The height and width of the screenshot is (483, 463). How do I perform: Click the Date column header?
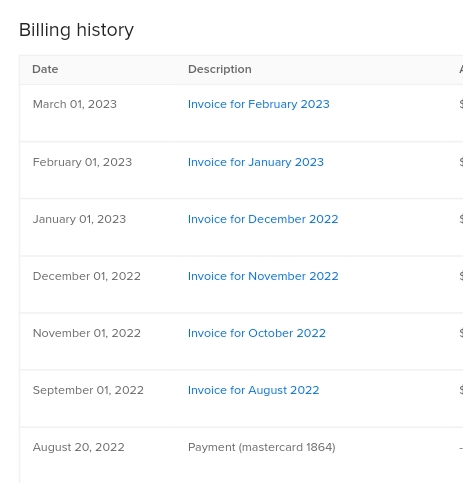(x=45, y=69)
